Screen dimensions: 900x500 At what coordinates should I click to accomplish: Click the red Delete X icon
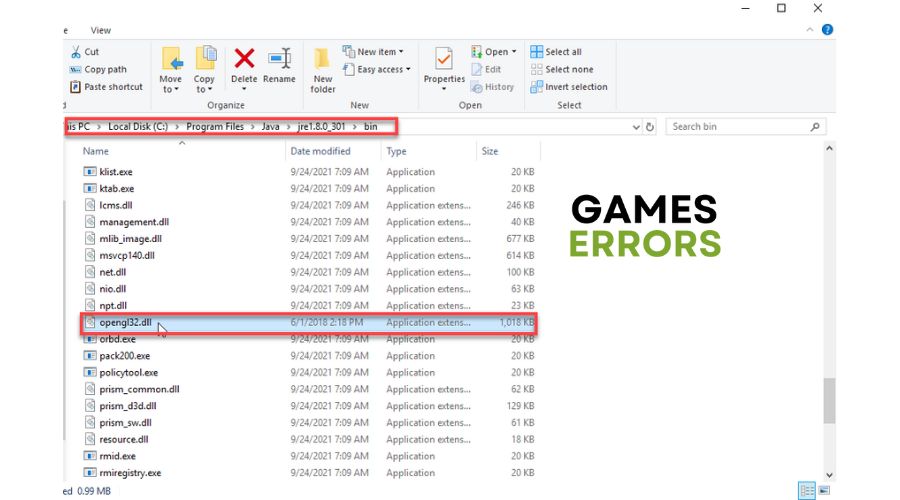[244, 58]
